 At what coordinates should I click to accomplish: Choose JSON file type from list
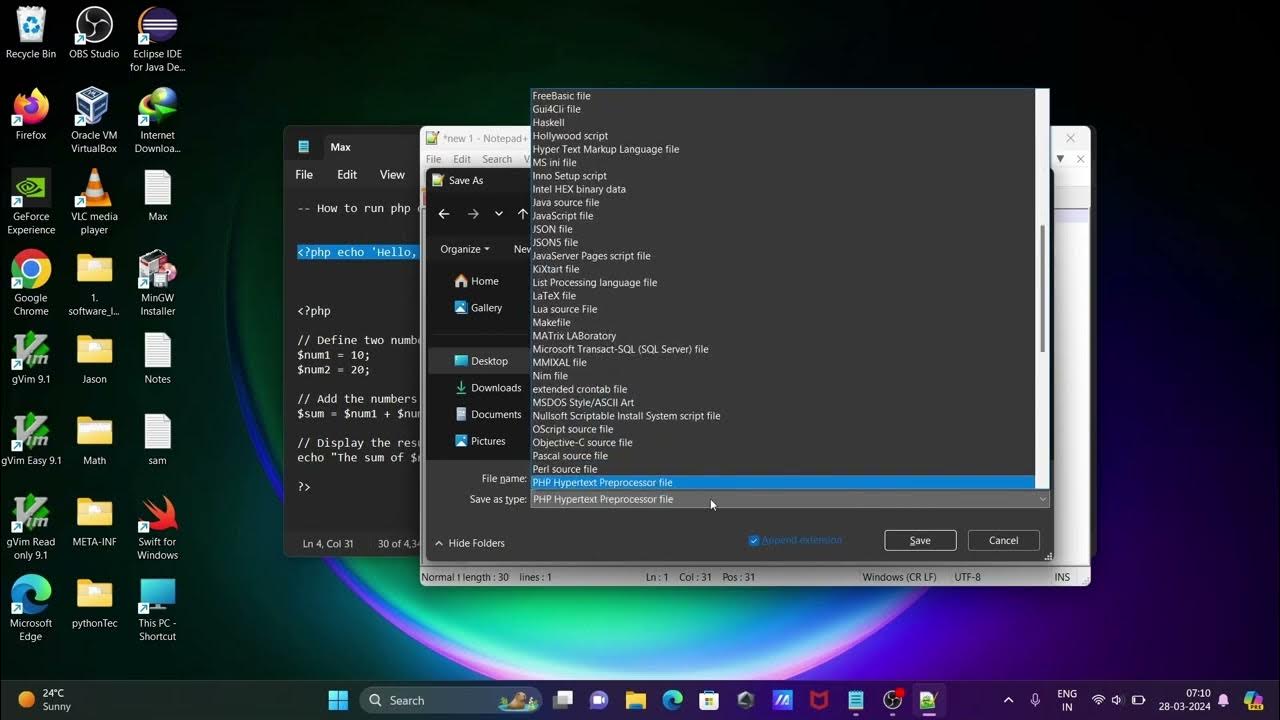tap(782, 229)
